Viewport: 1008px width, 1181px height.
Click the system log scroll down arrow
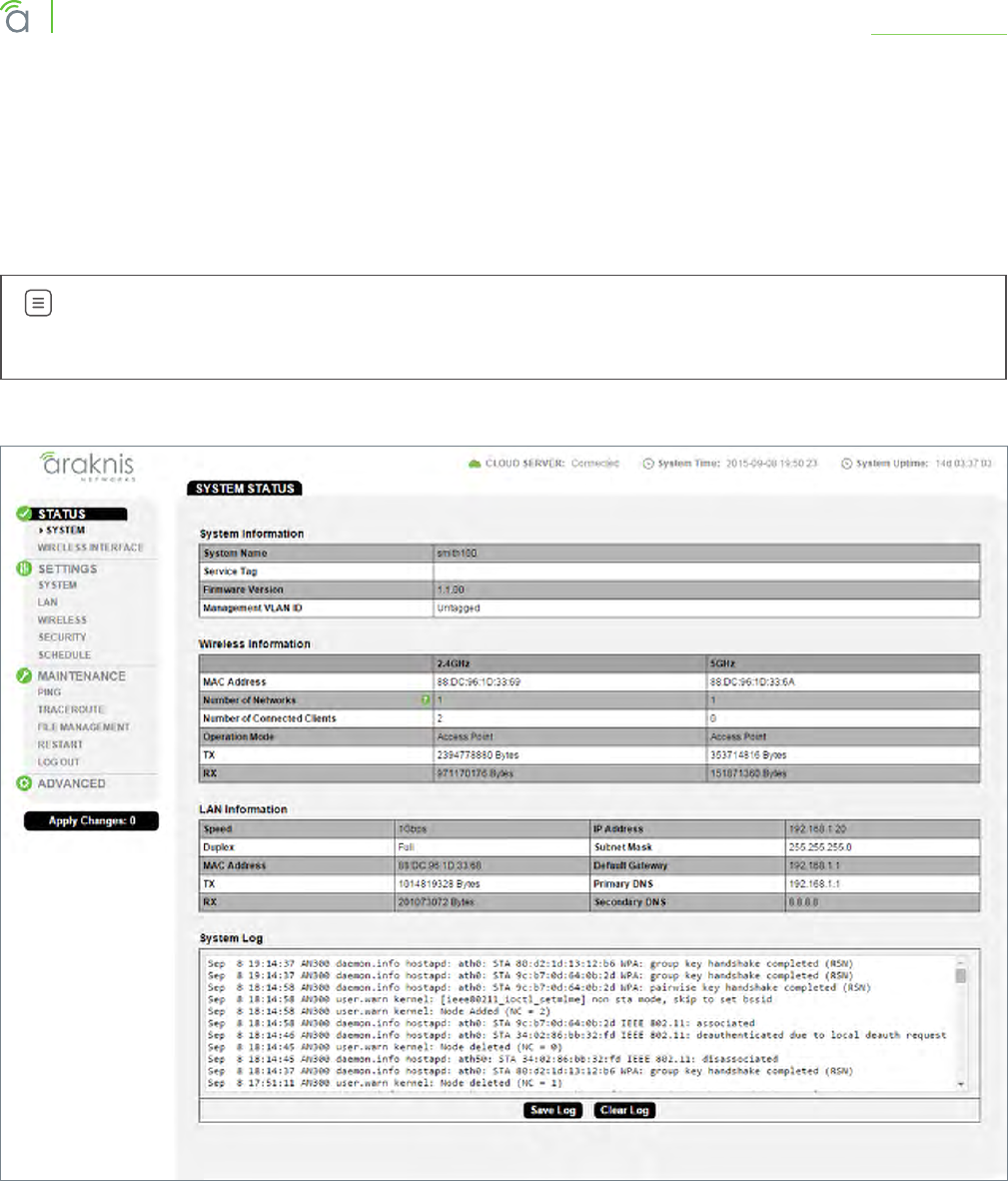pos(961,1084)
